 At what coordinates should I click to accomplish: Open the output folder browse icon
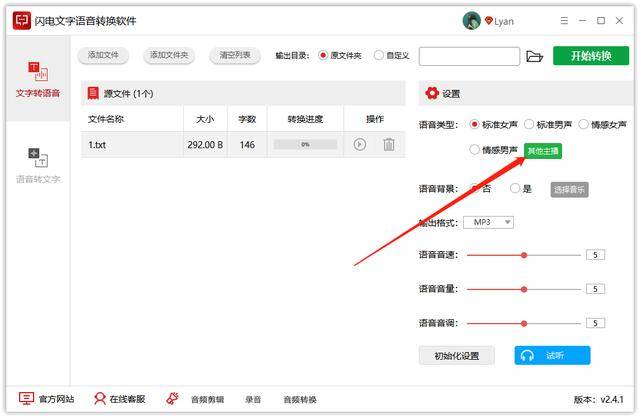pos(534,56)
